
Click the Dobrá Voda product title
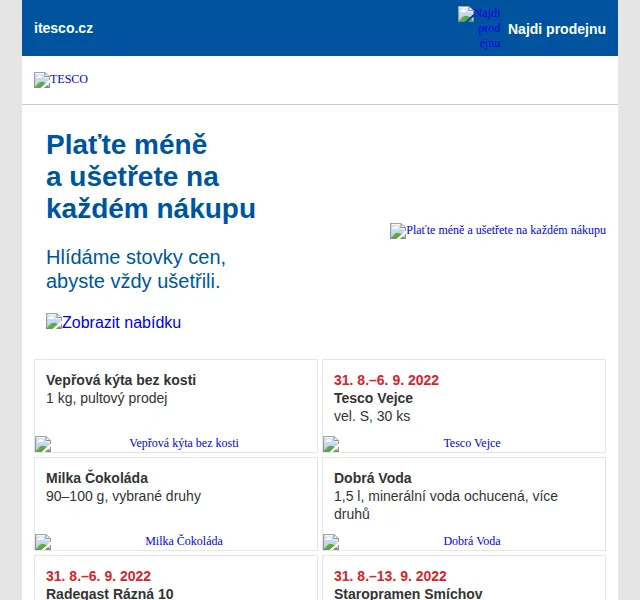373,478
